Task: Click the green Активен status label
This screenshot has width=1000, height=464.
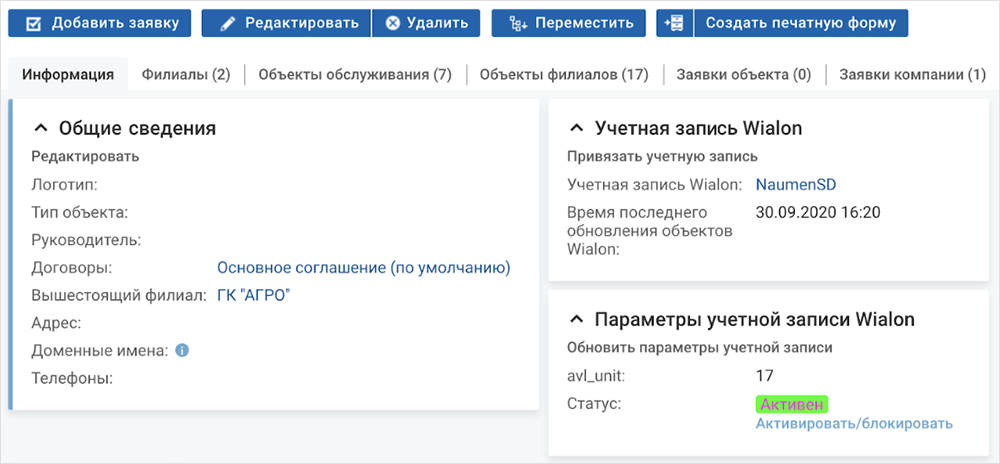Action: pos(792,405)
